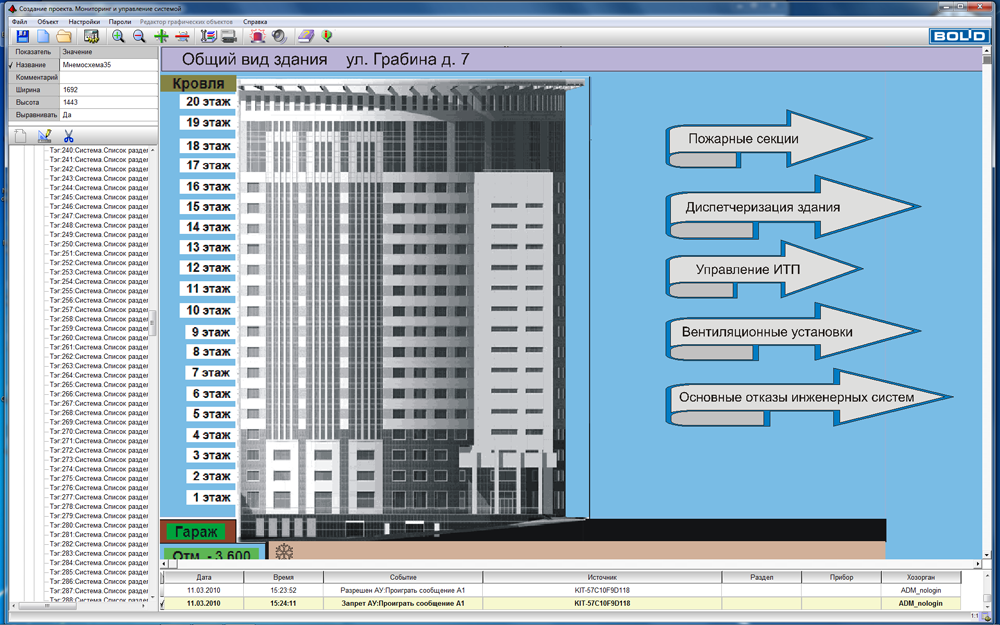Open the Справка menu
The height and width of the screenshot is (625, 1000).
tap(255, 21)
